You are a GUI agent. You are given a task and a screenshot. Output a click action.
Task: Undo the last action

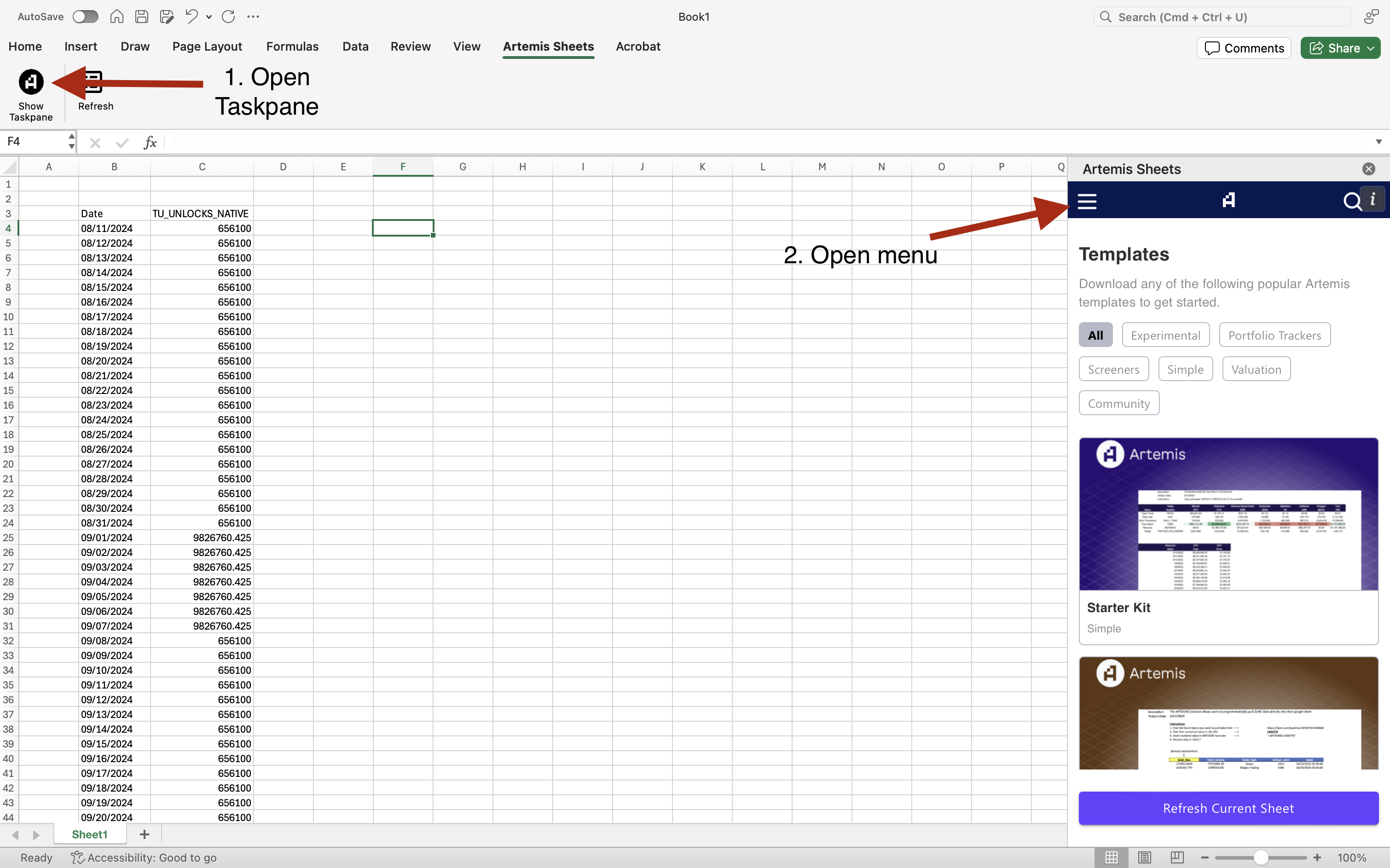tap(191, 17)
